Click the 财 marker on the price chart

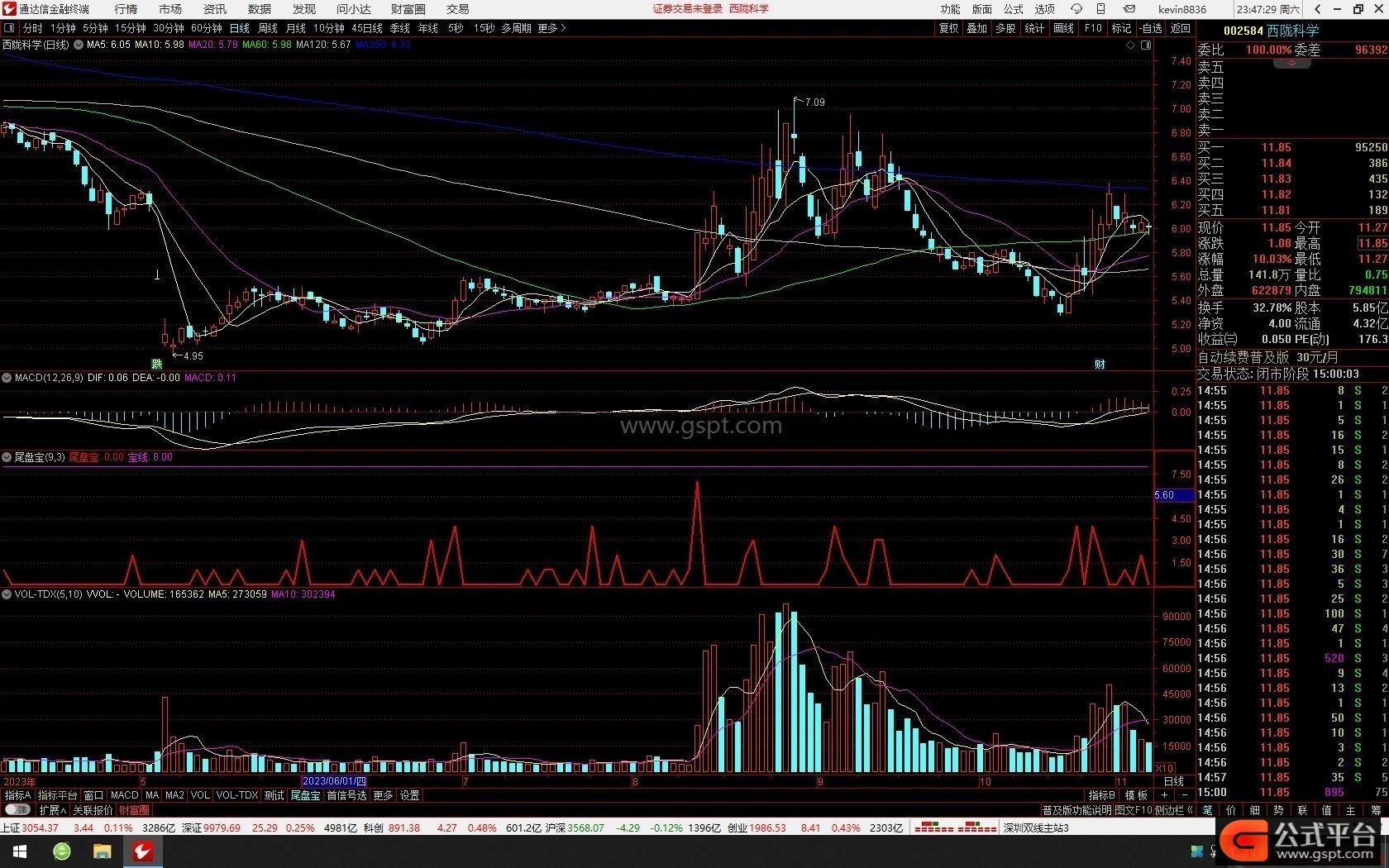(1100, 364)
